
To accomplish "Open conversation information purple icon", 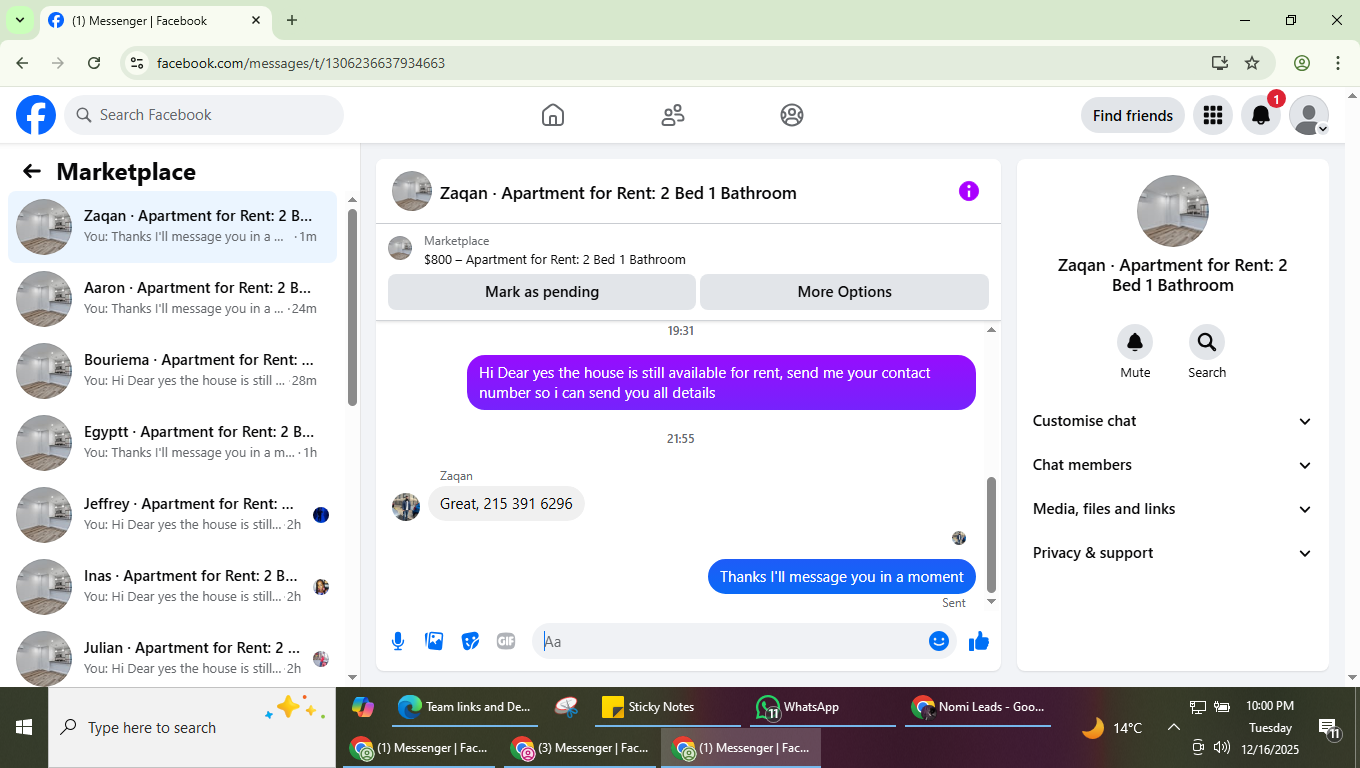I will coord(968,191).
